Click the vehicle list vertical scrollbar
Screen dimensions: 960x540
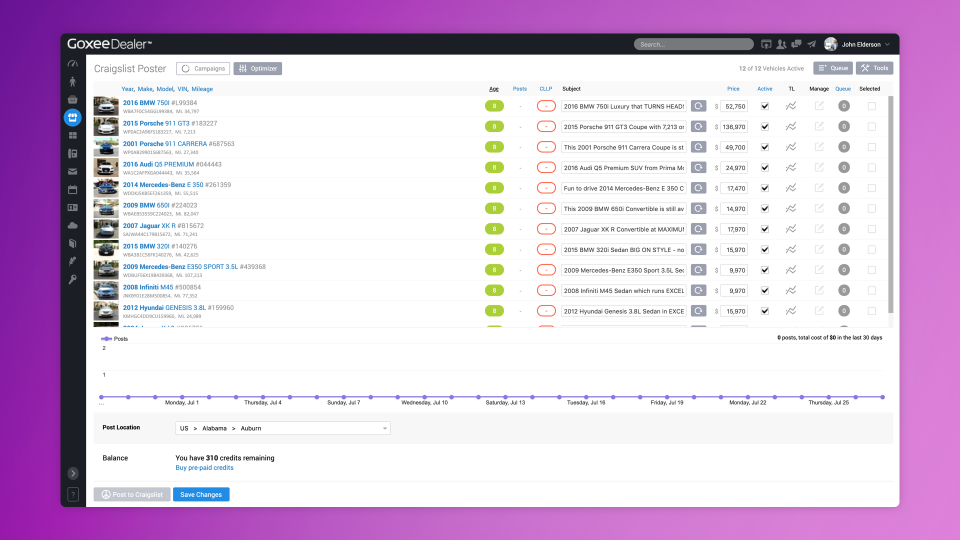pyautogui.click(x=891, y=204)
